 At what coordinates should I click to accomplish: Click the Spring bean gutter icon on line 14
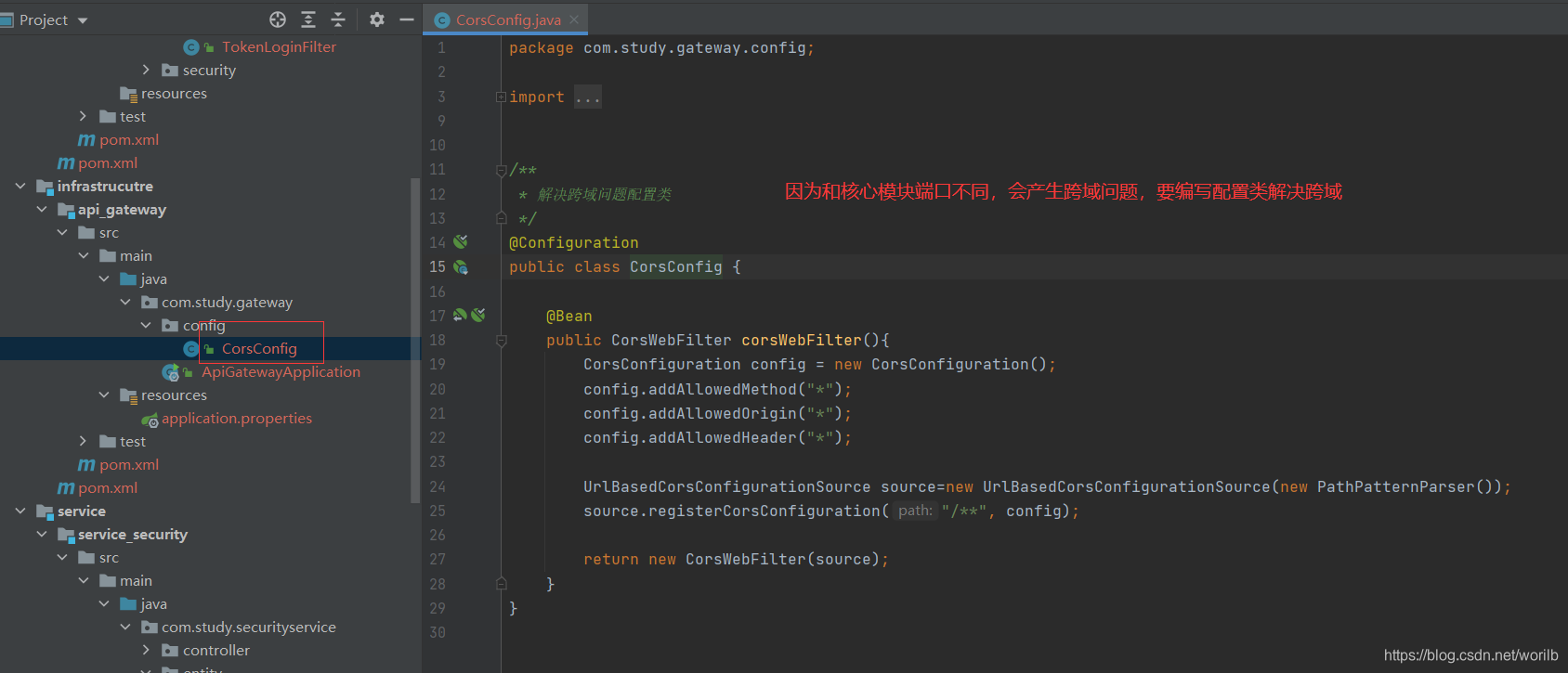[x=461, y=241]
